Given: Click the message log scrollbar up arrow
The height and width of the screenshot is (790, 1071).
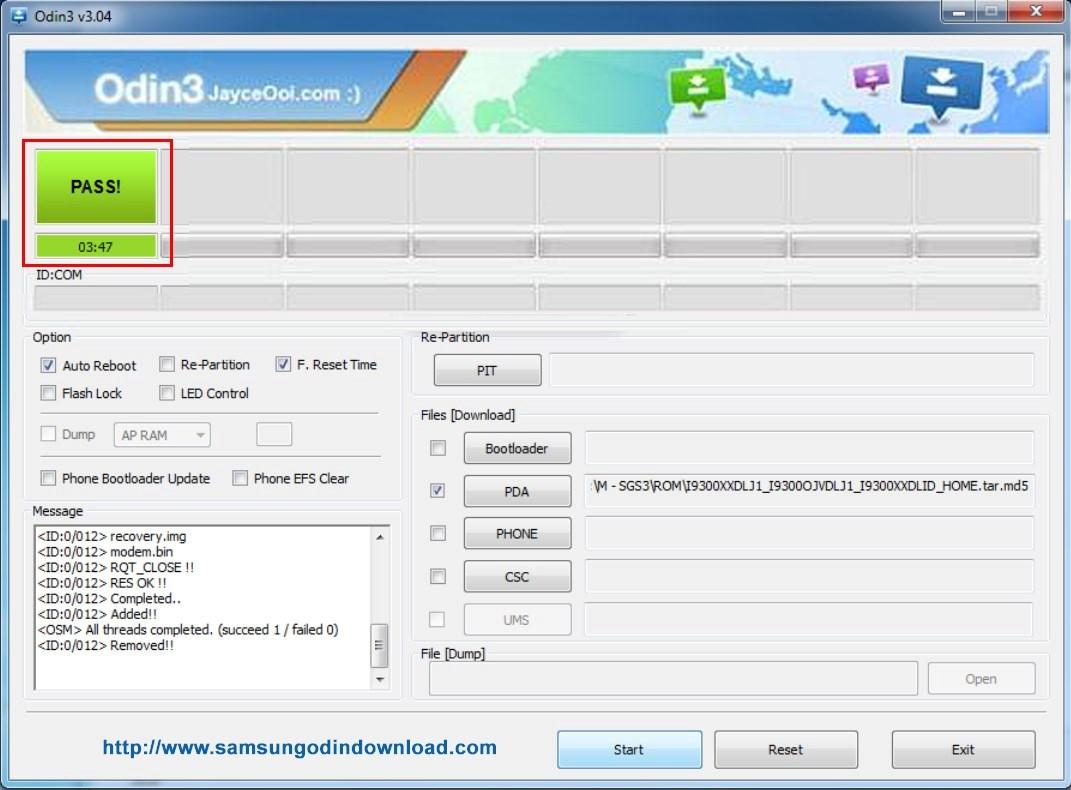Looking at the screenshot, I should tap(380, 537).
